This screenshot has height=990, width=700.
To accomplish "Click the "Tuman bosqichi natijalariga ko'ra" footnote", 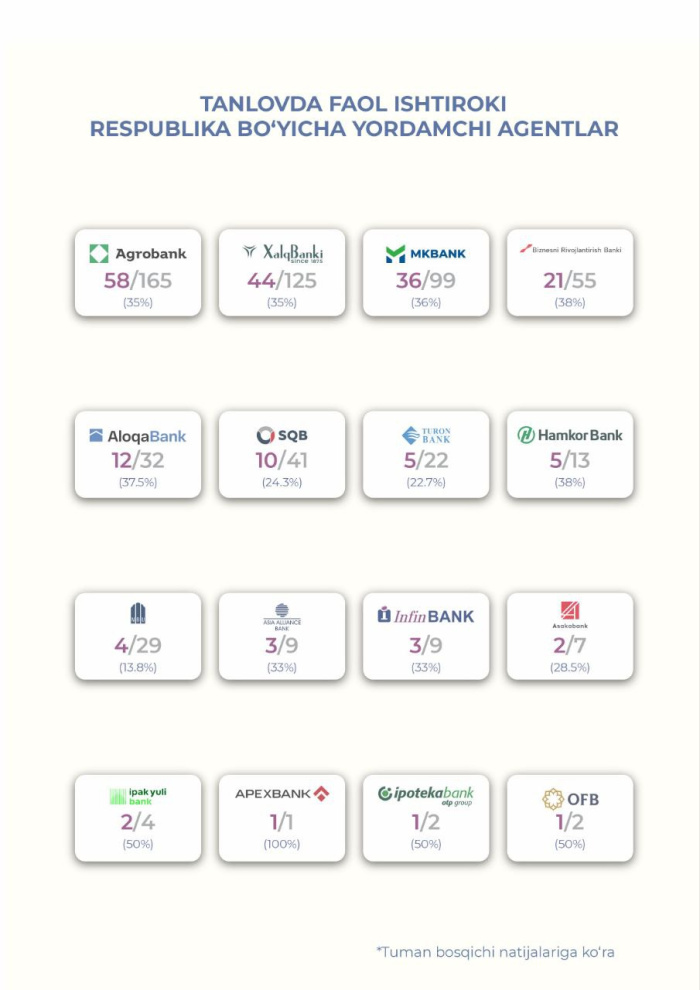I will 495,951.
